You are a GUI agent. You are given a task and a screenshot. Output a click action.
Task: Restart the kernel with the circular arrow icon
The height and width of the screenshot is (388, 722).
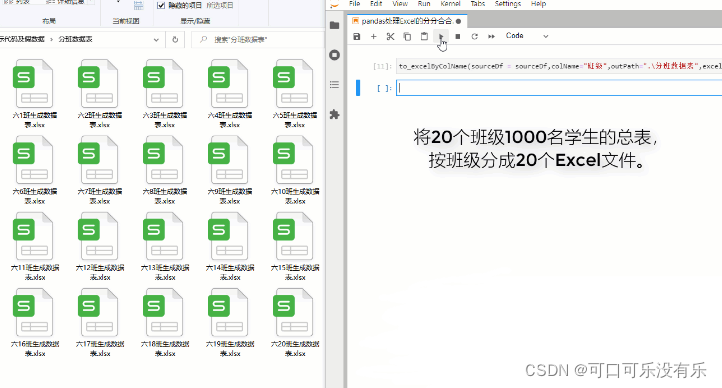coord(474,36)
